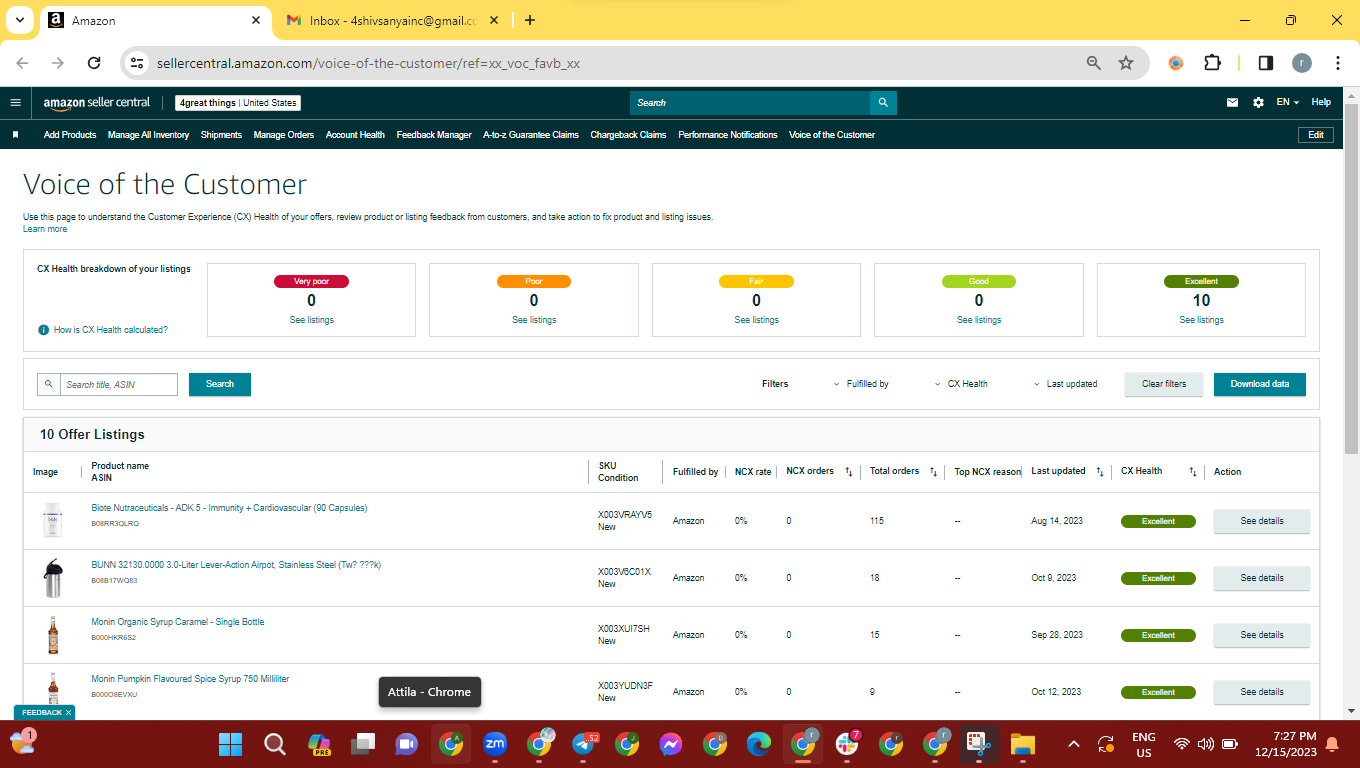
Task: Click the Download data button
Action: [1260, 384]
